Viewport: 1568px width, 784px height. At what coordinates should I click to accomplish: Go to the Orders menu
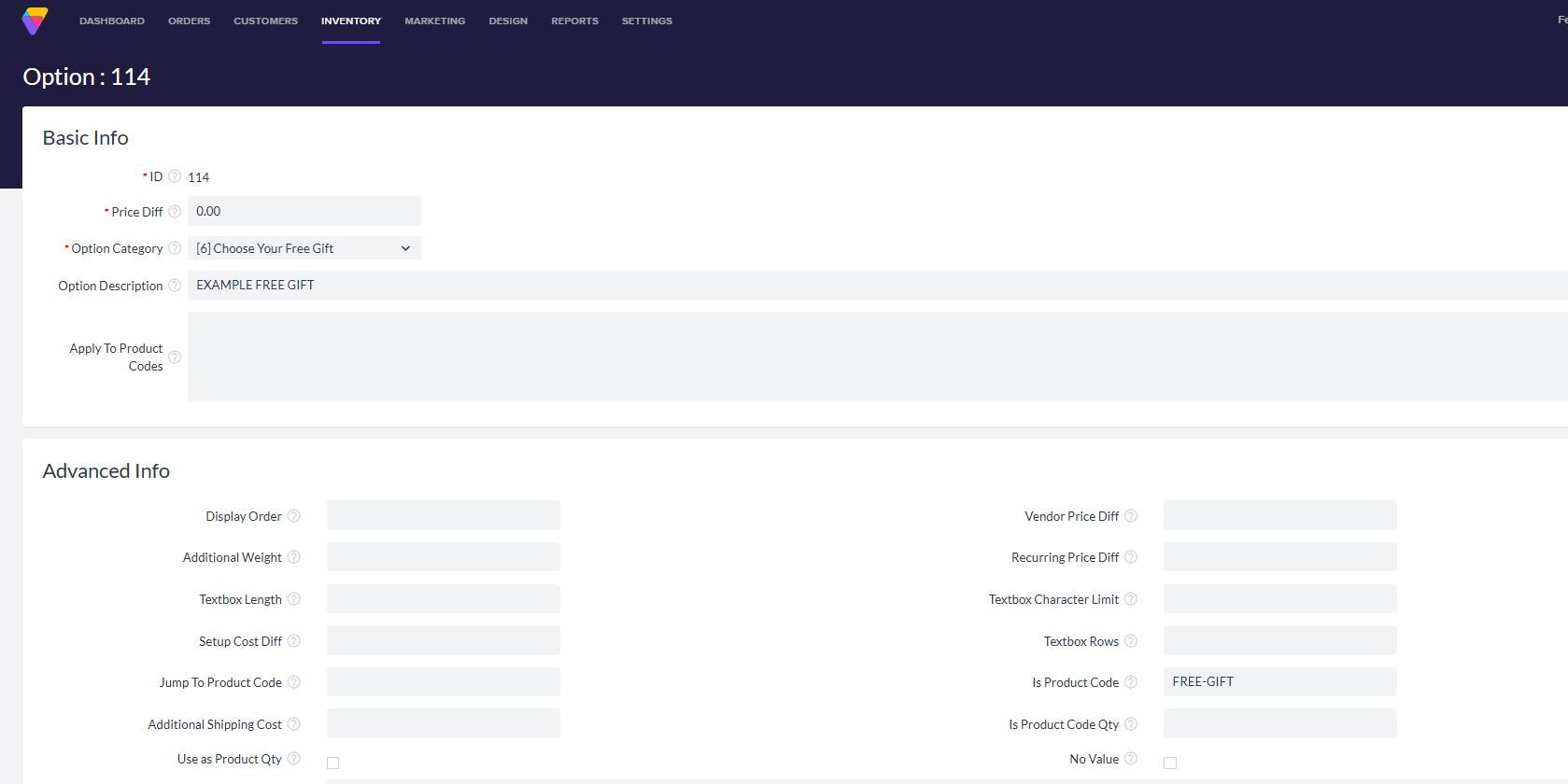[x=189, y=21]
